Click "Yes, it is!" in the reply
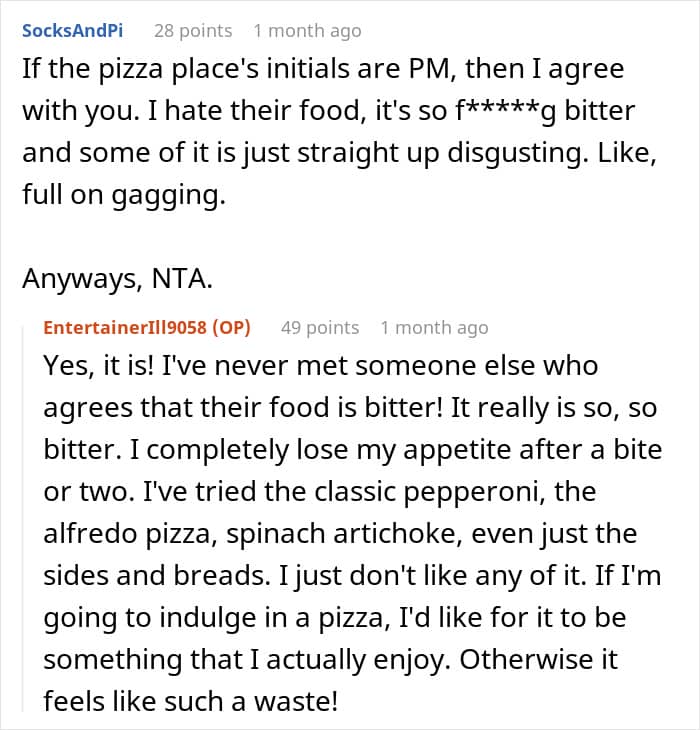 (x=98, y=366)
